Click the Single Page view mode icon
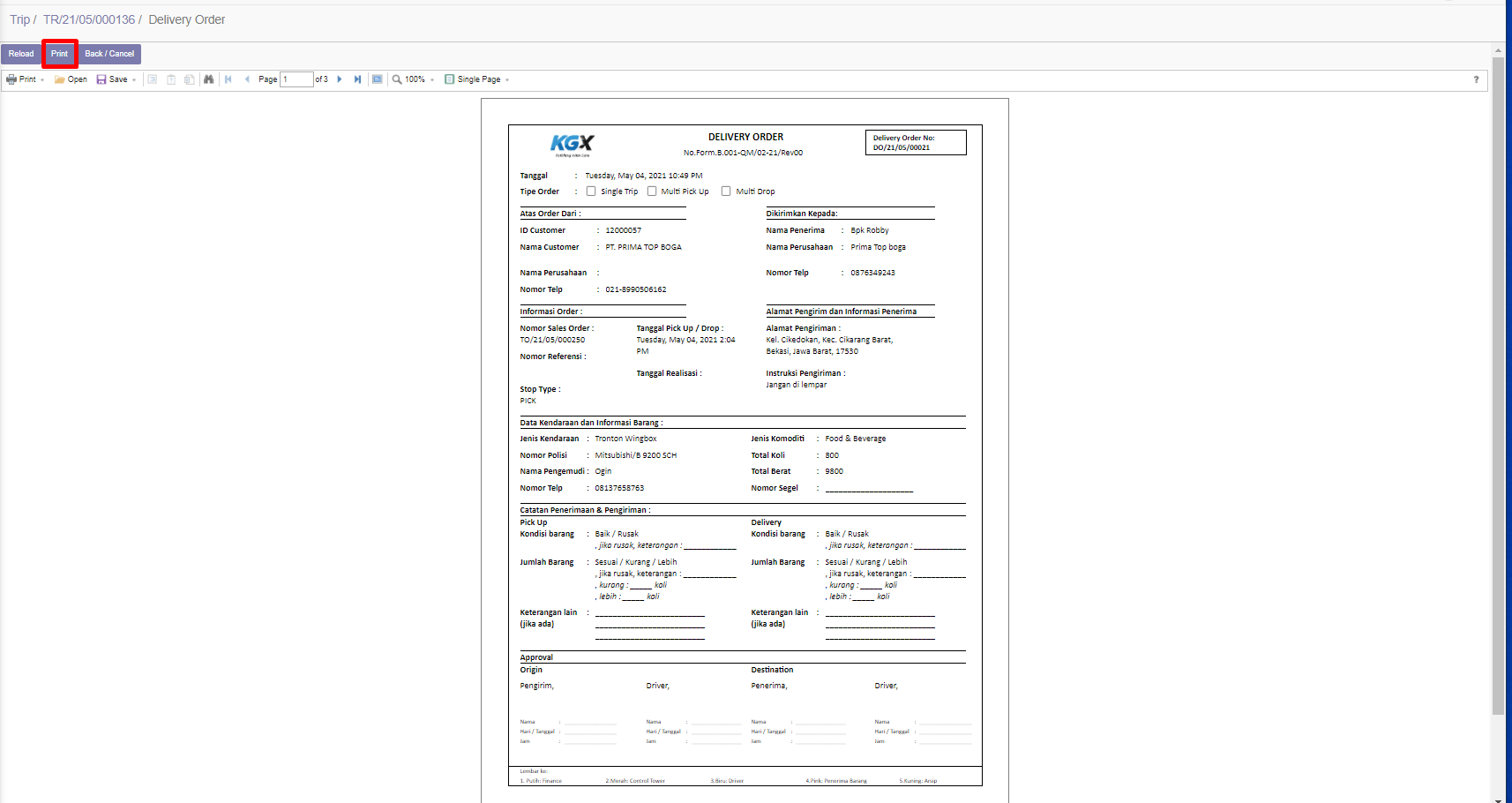The image size is (1512, 803). 450,79
